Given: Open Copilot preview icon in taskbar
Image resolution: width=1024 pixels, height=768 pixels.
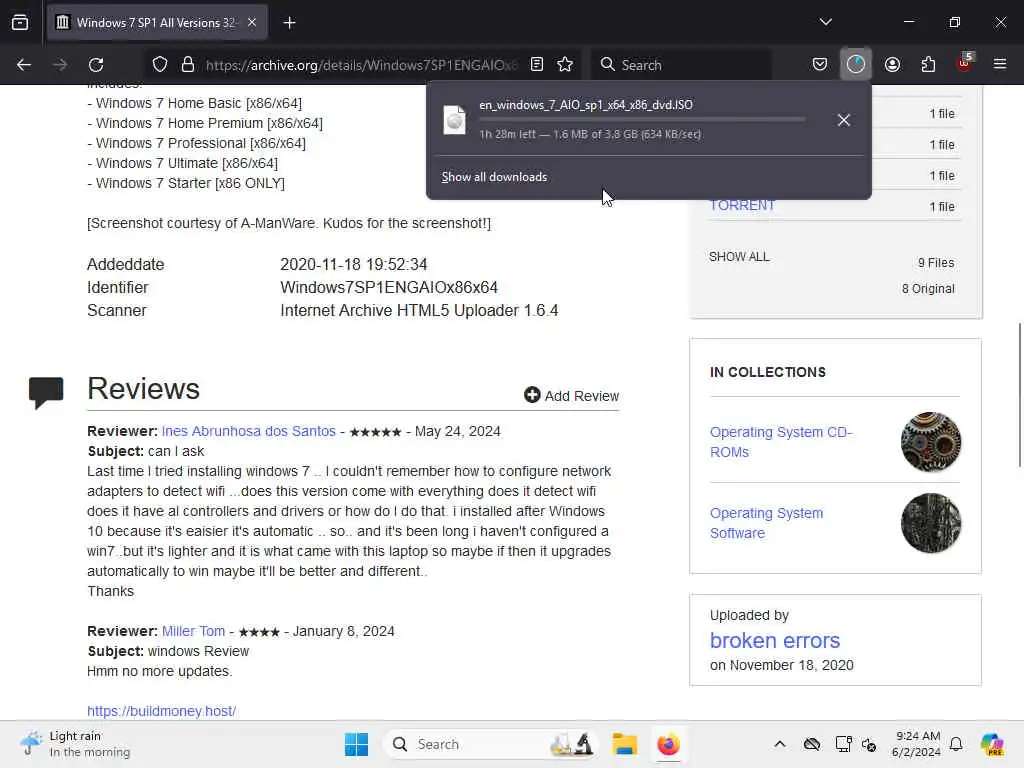Looking at the screenshot, I should [x=992, y=744].
